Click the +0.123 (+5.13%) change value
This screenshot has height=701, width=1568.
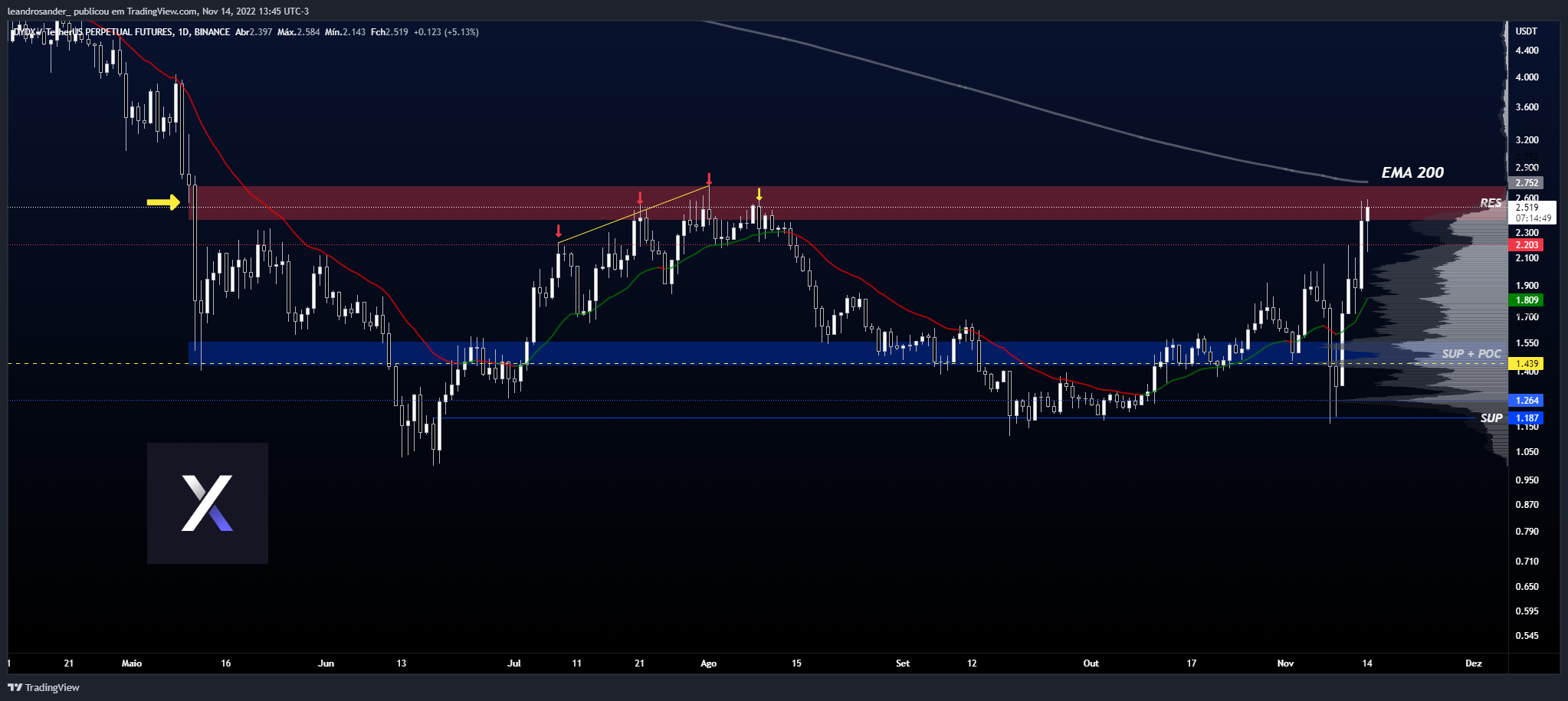click(446, 32)
